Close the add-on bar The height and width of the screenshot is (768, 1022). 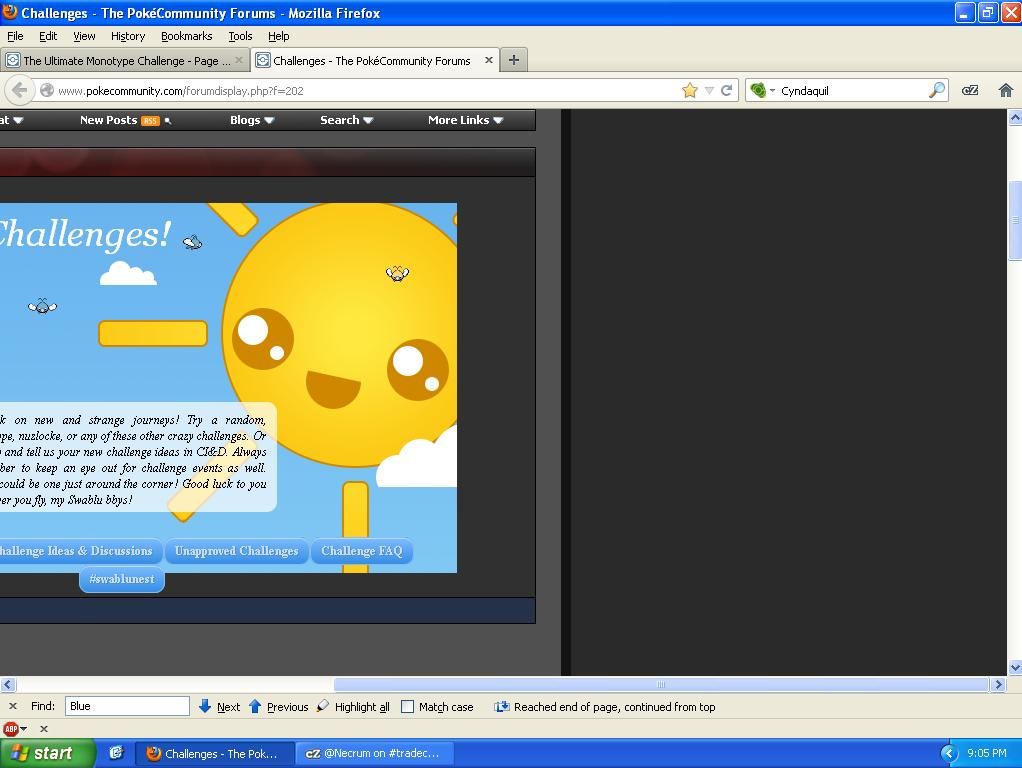pos(44,729)
